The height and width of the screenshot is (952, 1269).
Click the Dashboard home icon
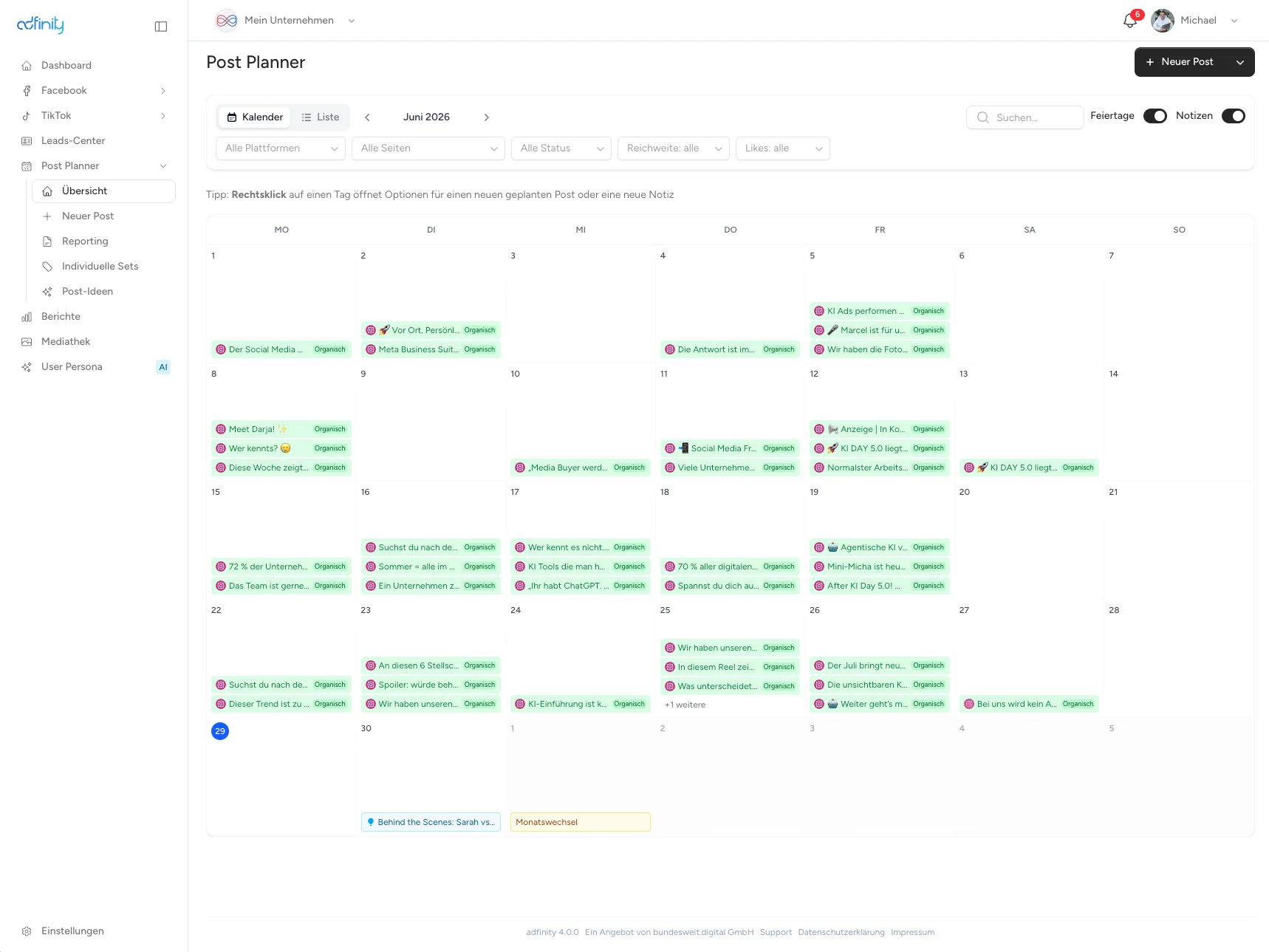click(x=27, y=66)
